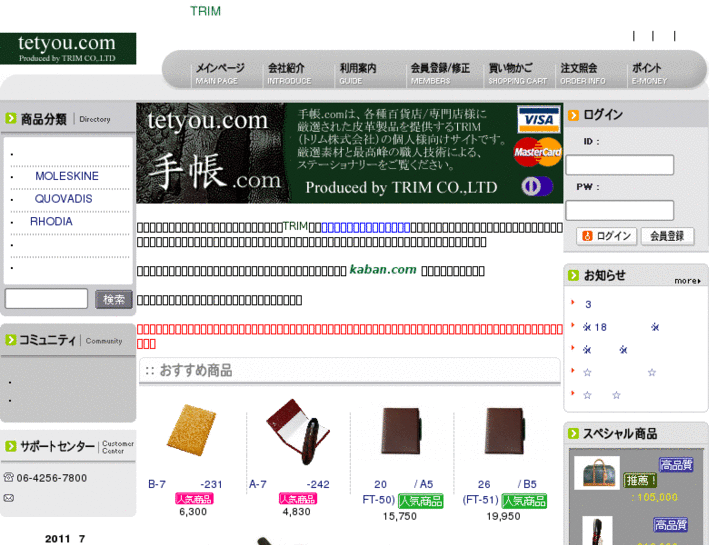727x545 pixels.
Task: Select MOLESKINE in product directory
Action: [67, 176]
